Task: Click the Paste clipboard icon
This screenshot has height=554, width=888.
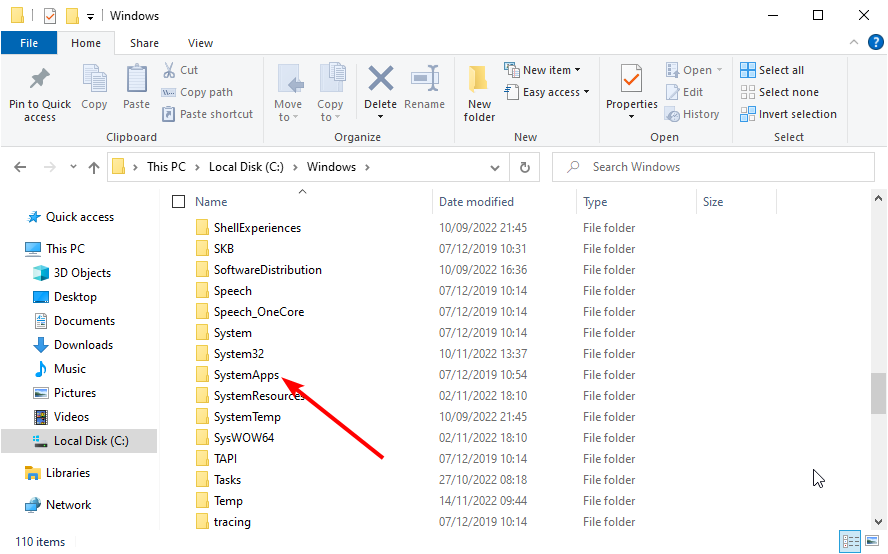Action: coord(136,78)
